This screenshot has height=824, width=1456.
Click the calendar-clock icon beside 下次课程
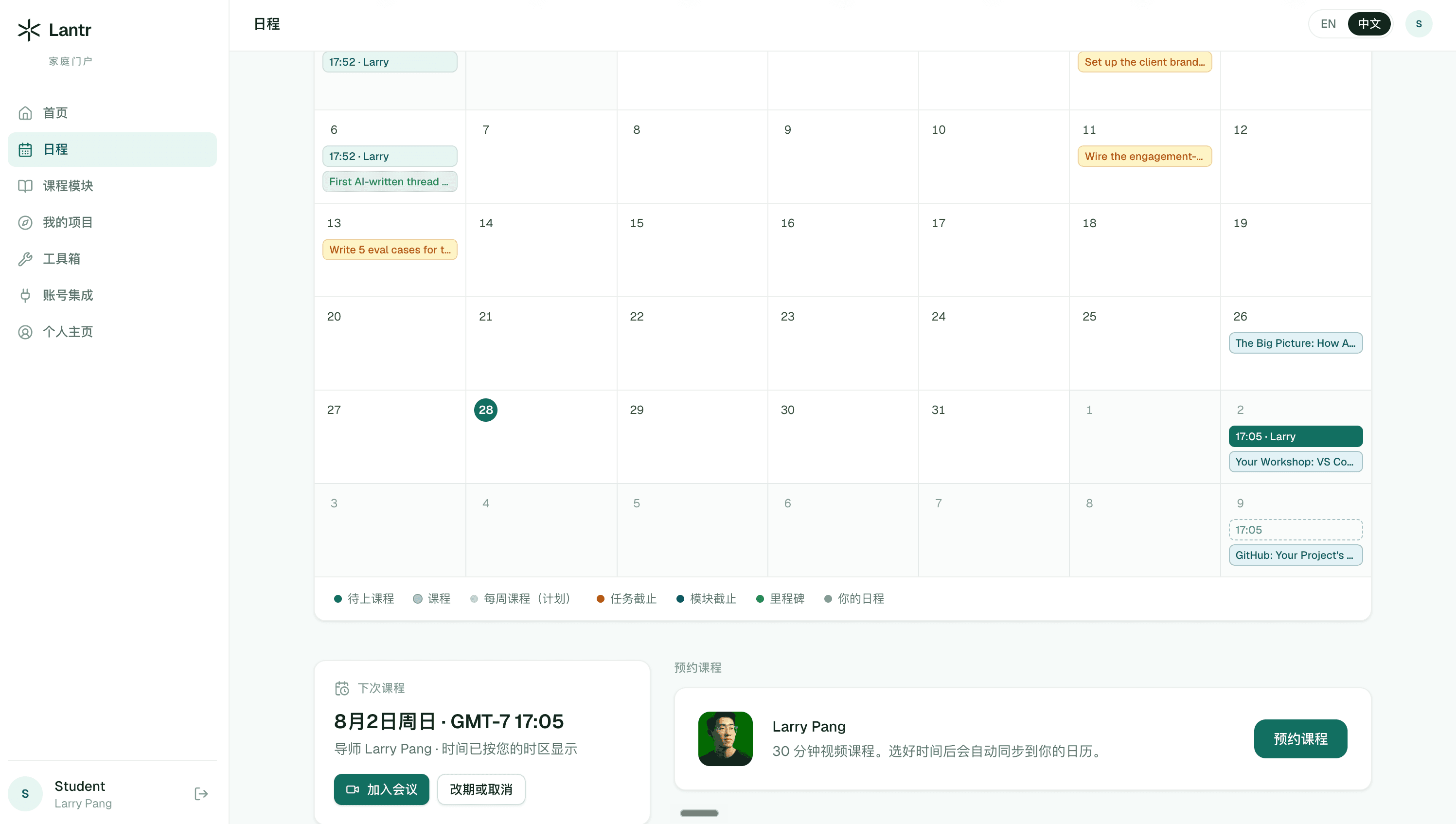pyautogui.click(x=342, y=688)
